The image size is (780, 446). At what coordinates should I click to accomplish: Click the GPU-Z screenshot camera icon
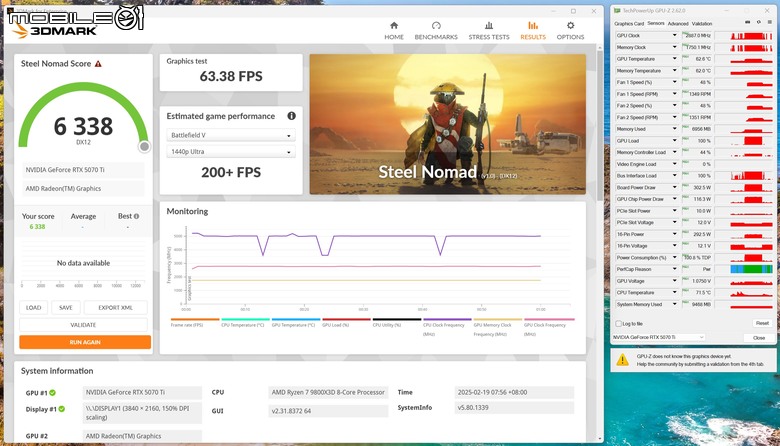pyautogui.click(x=747, y=22)
